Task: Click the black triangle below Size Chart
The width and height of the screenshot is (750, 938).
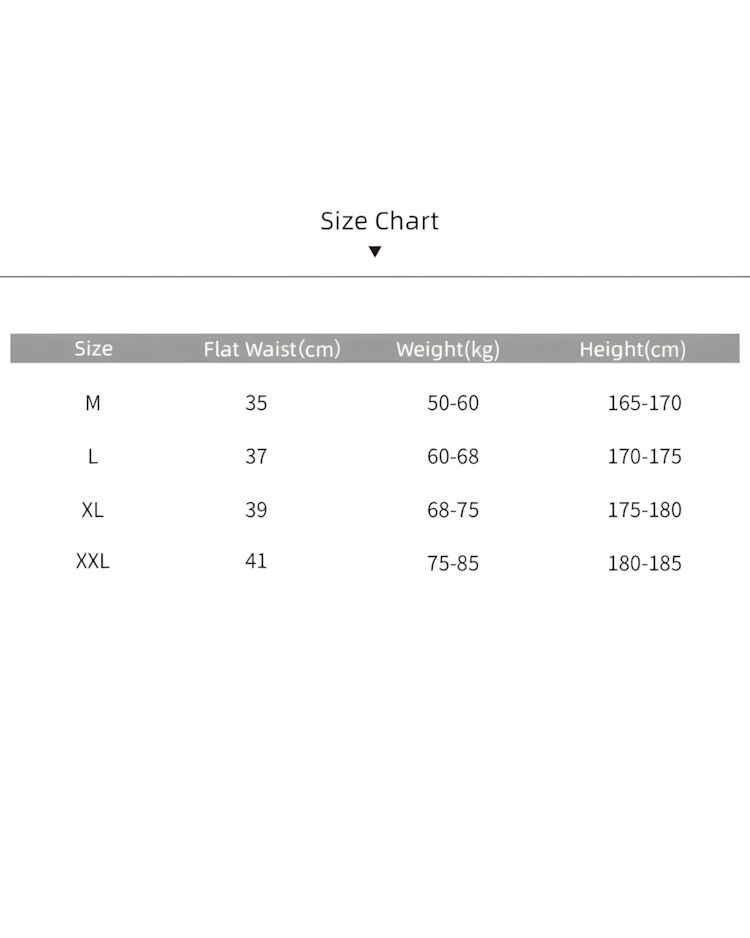Action: point(375,251)
